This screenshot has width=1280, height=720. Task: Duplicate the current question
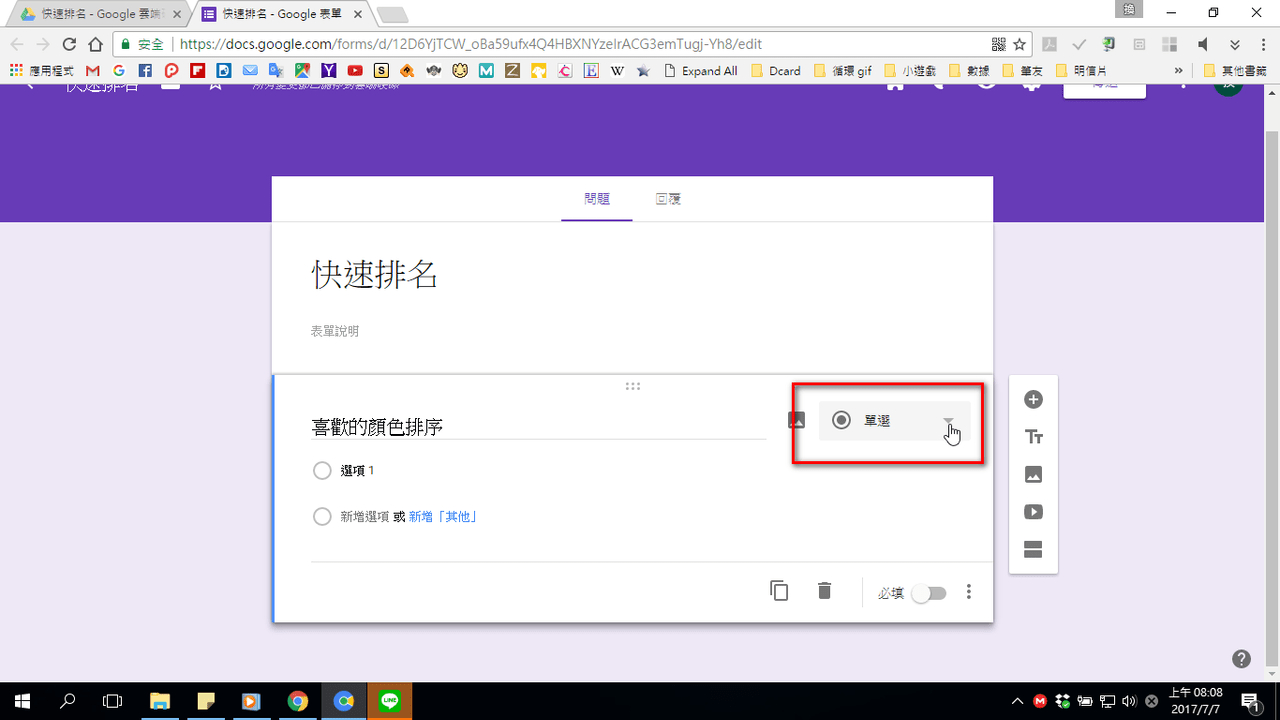(779, 591)
